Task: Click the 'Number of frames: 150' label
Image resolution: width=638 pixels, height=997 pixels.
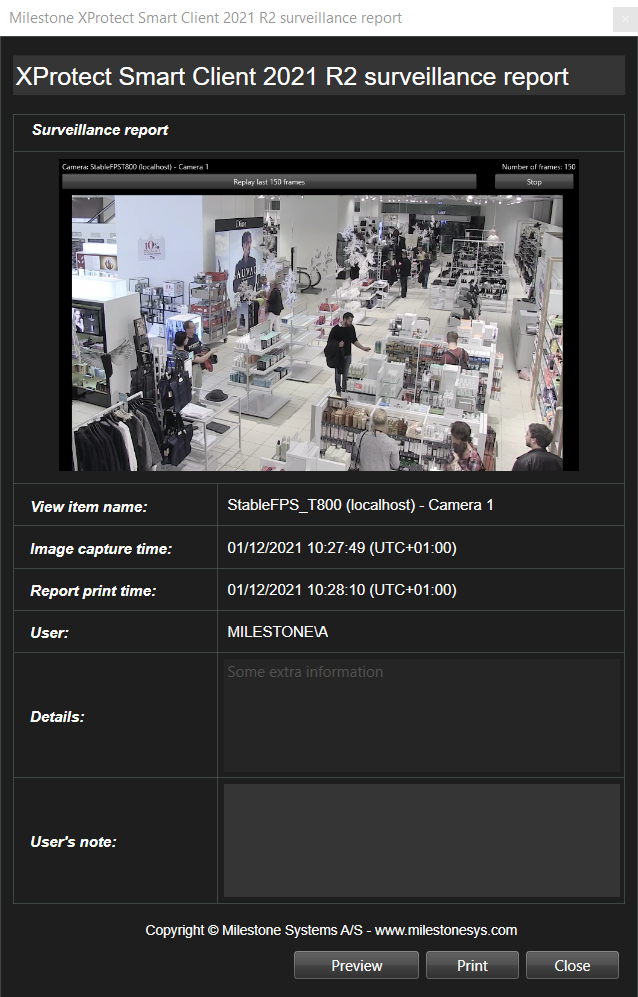Action: point(538,167)
